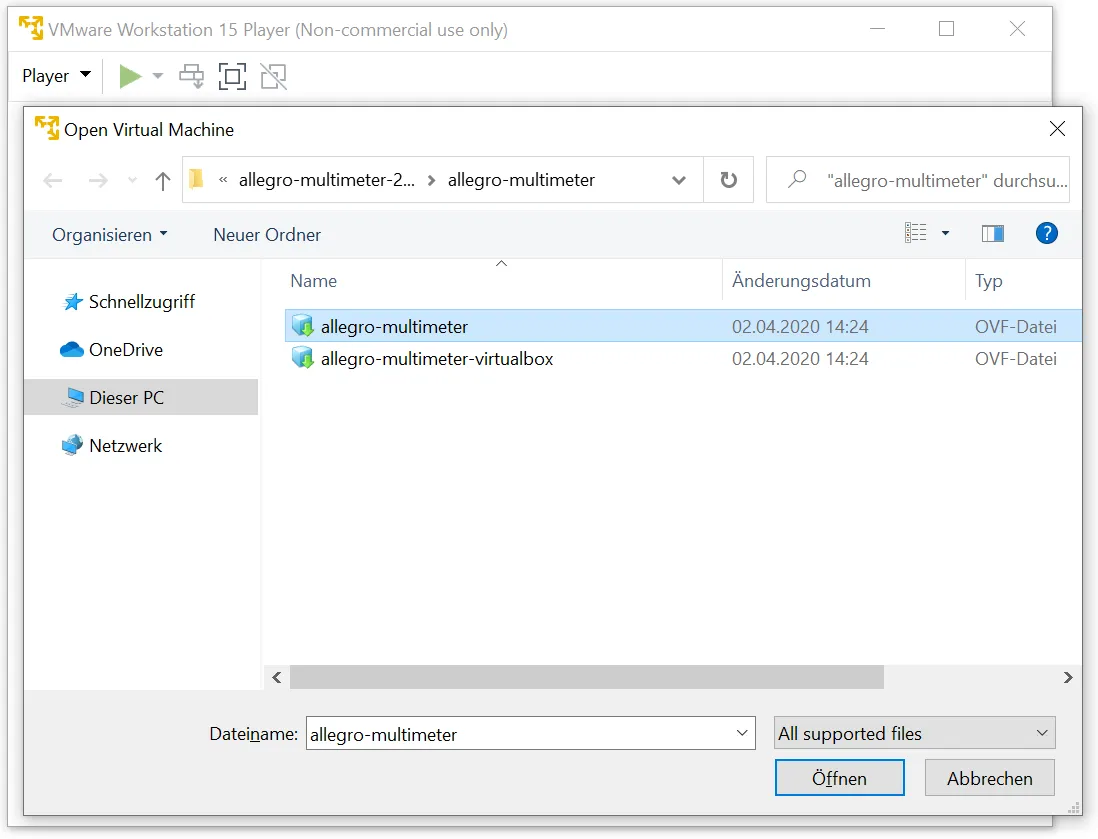The width and height of the screenshot is (1098, 839).
Task: Expand the power options arrow beside Play
Action: (158, 76)
